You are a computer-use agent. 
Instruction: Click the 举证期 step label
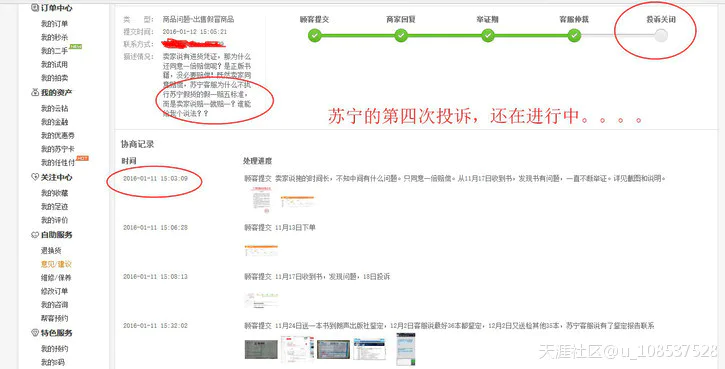(487, 19)
